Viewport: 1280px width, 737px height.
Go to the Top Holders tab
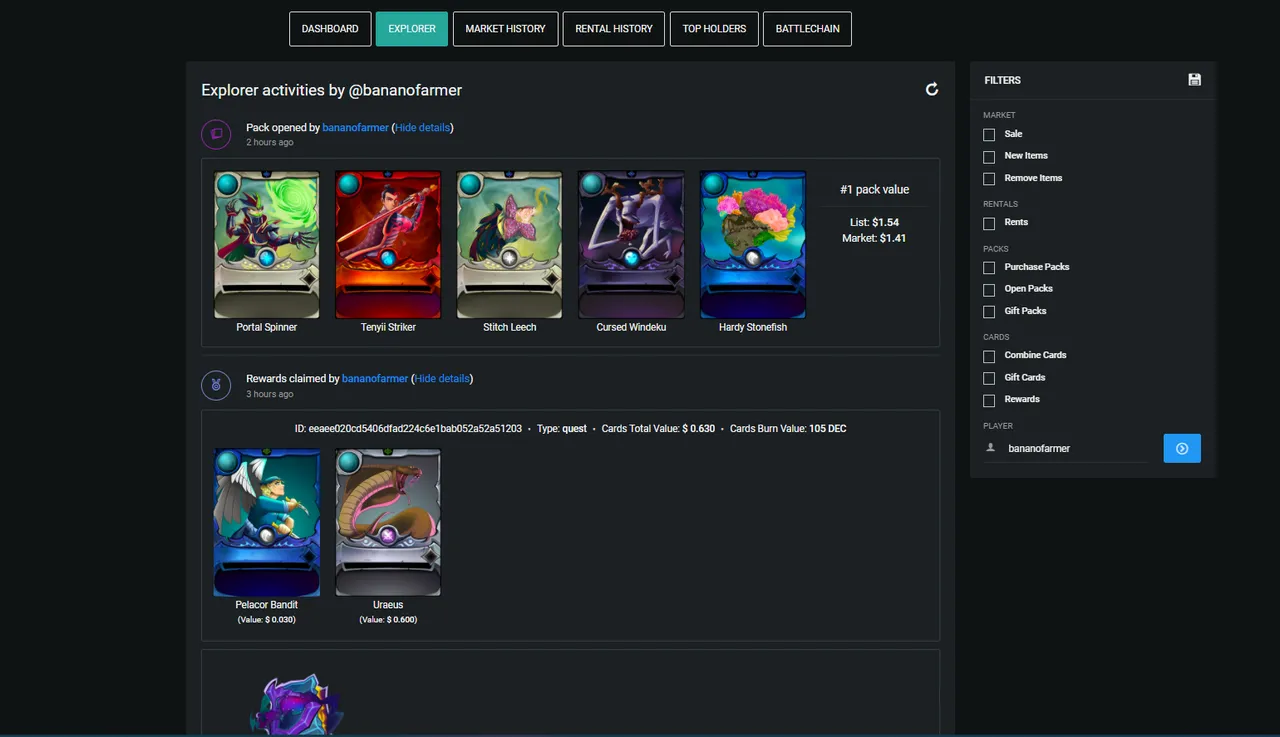714,29
